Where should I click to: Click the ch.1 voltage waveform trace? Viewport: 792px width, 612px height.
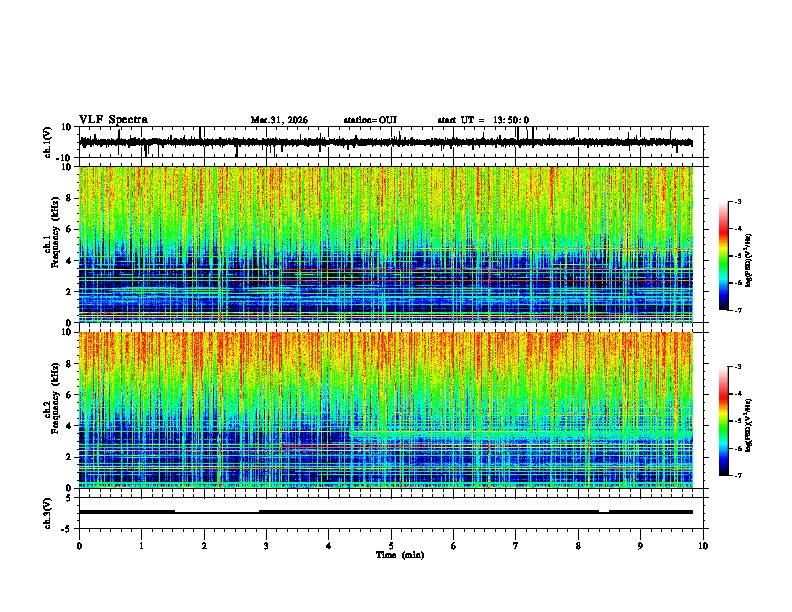tap(386, 142)
